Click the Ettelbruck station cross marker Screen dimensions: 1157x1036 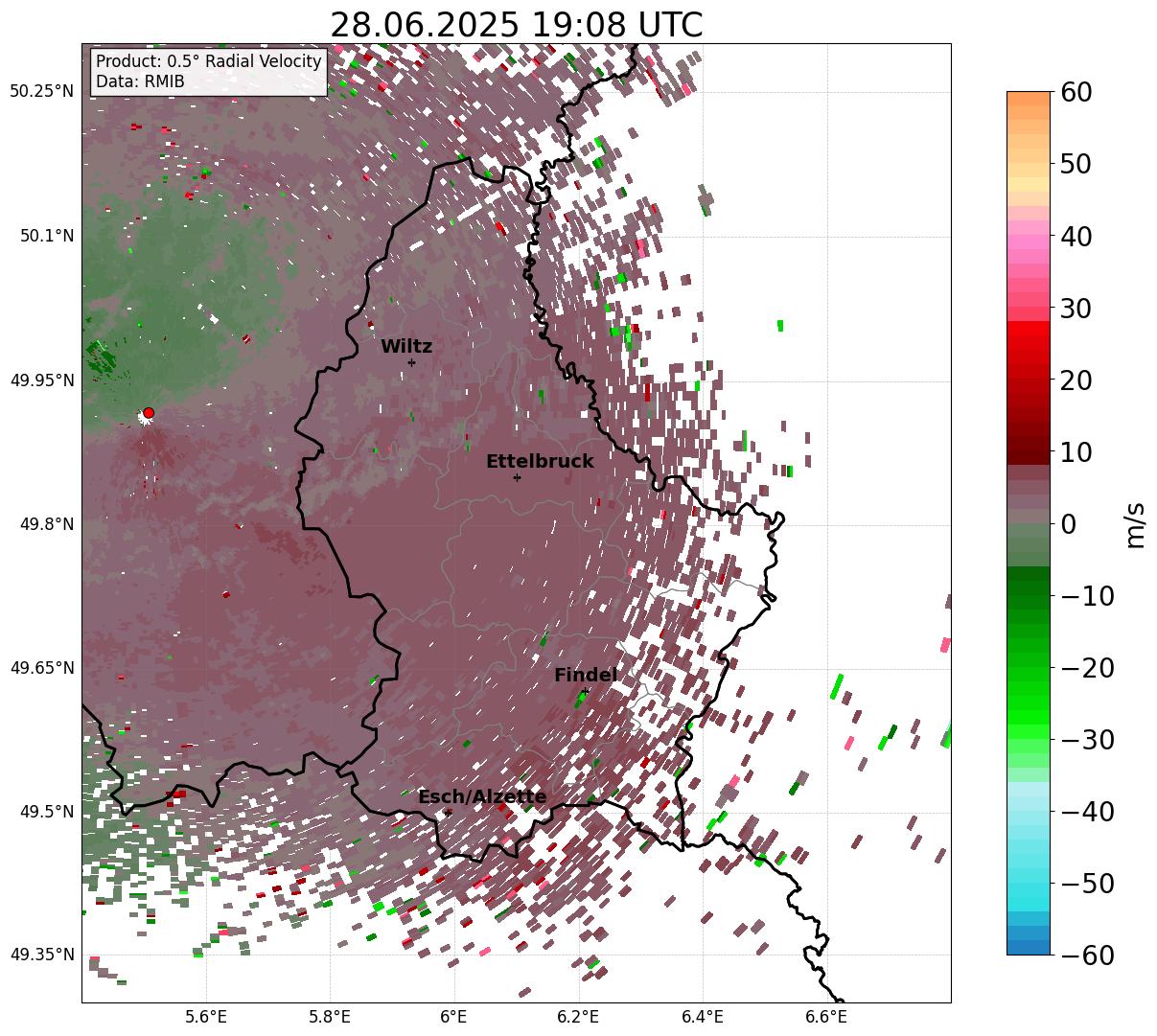pyautogui.click(x=517, y=477)
